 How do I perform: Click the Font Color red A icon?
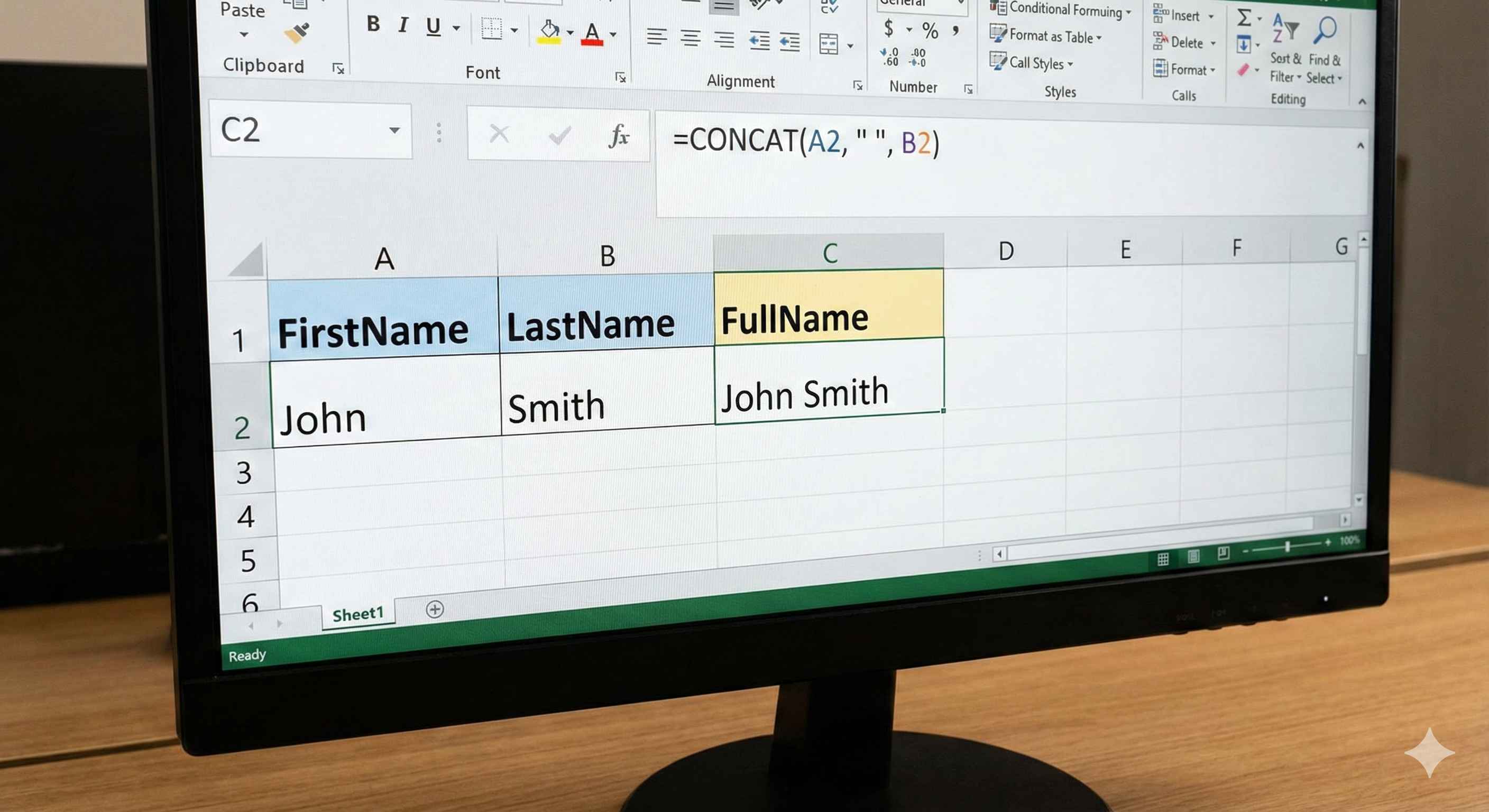pyautogui.click(x=592, y=33)
